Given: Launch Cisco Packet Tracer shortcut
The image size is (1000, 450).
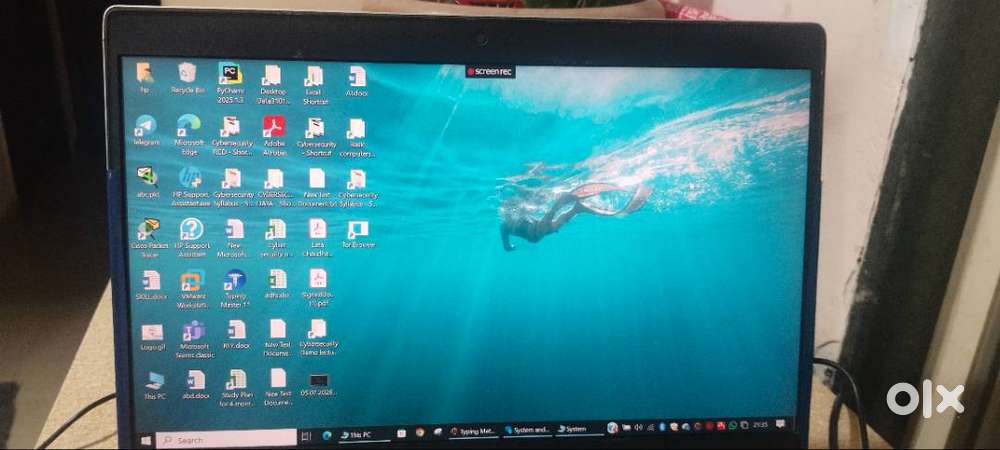Looking at the screenshot, I should pyautogui.click(x=149, y=237).
